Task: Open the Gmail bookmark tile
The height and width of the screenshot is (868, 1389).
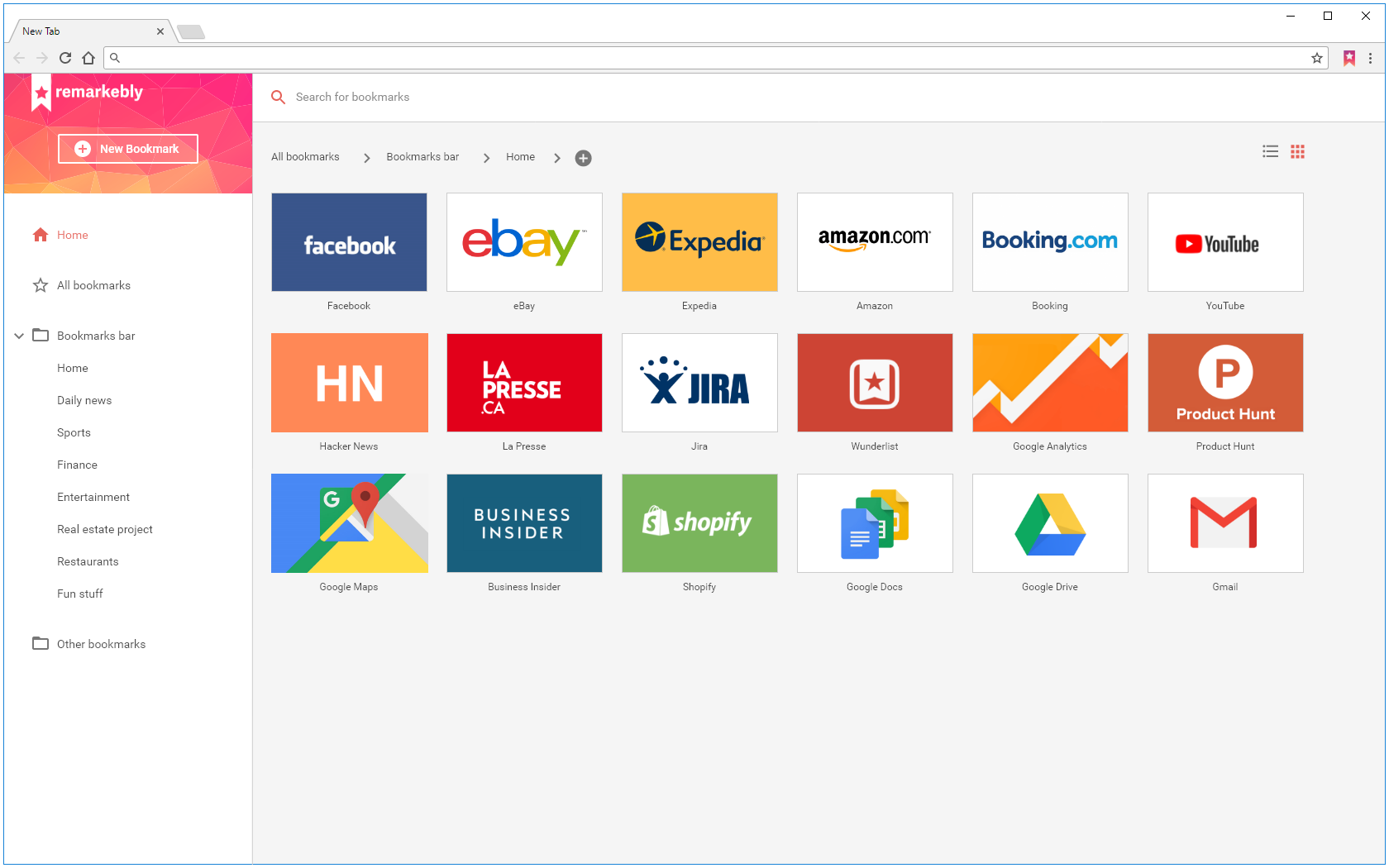Action: click(x=1224, y=523)
